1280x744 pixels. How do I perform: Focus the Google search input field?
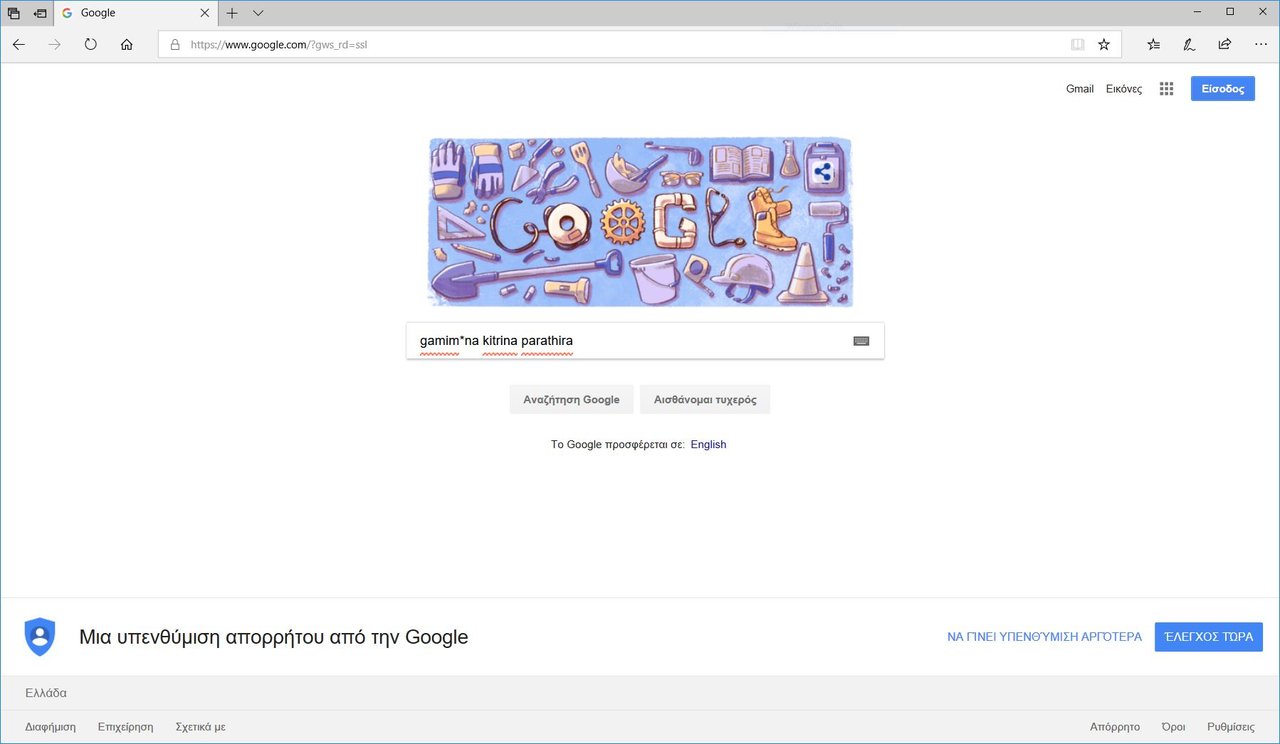(x=630, y=341)
